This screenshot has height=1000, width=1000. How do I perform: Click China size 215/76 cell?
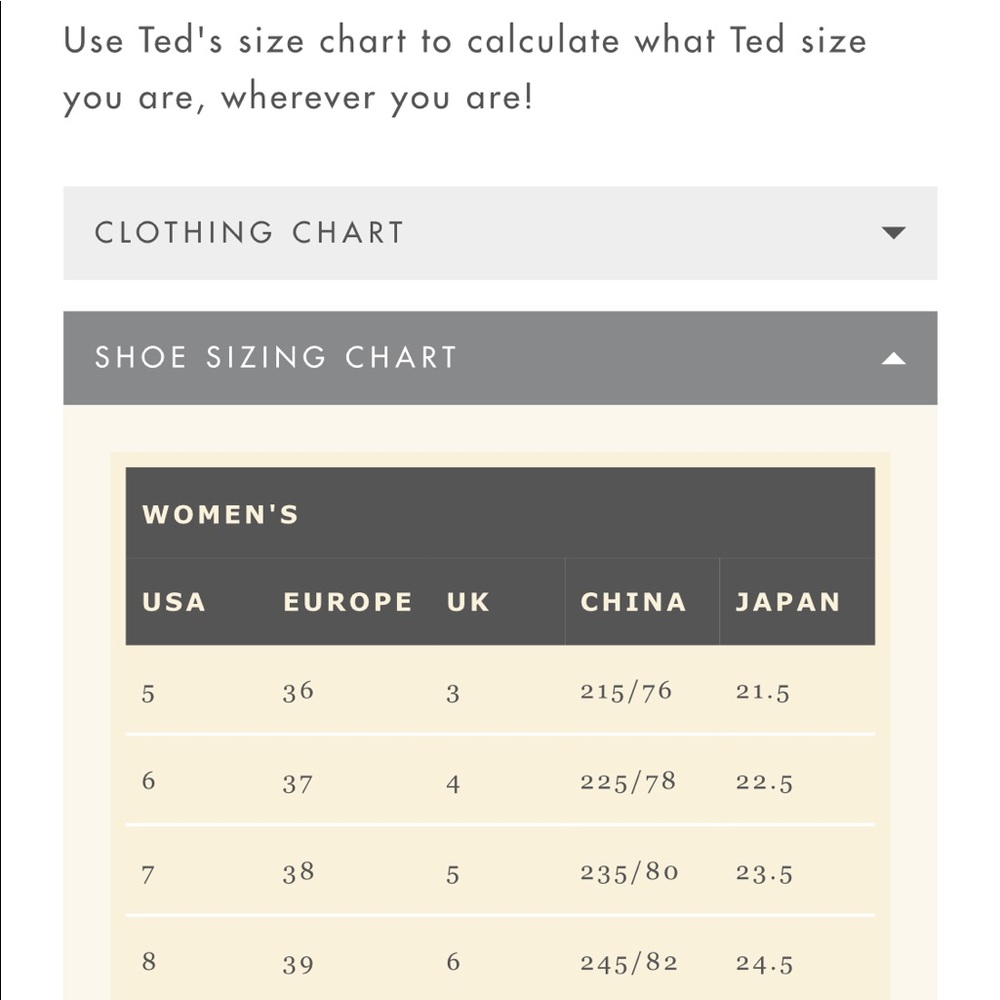click(626, 691)
